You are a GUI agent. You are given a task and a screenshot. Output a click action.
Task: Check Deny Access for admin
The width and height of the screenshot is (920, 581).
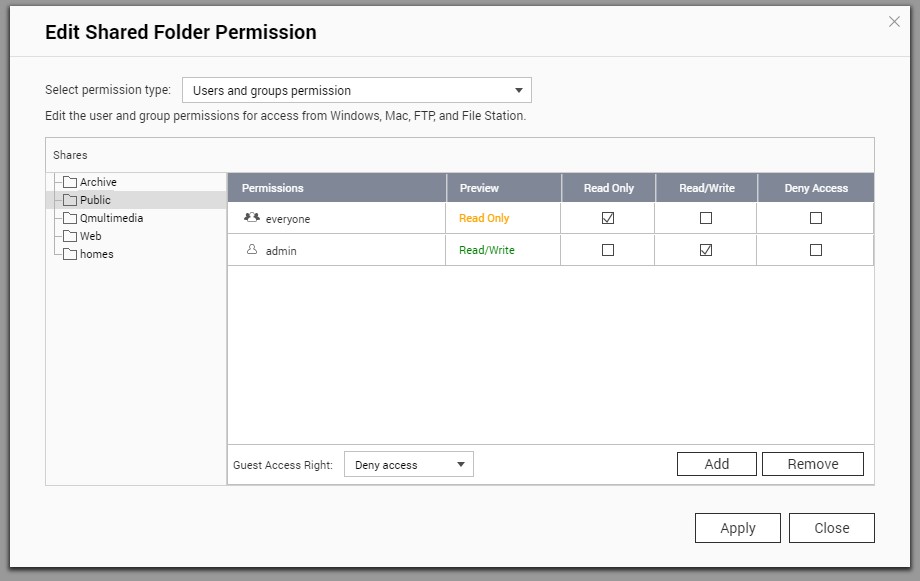[816, 250]
